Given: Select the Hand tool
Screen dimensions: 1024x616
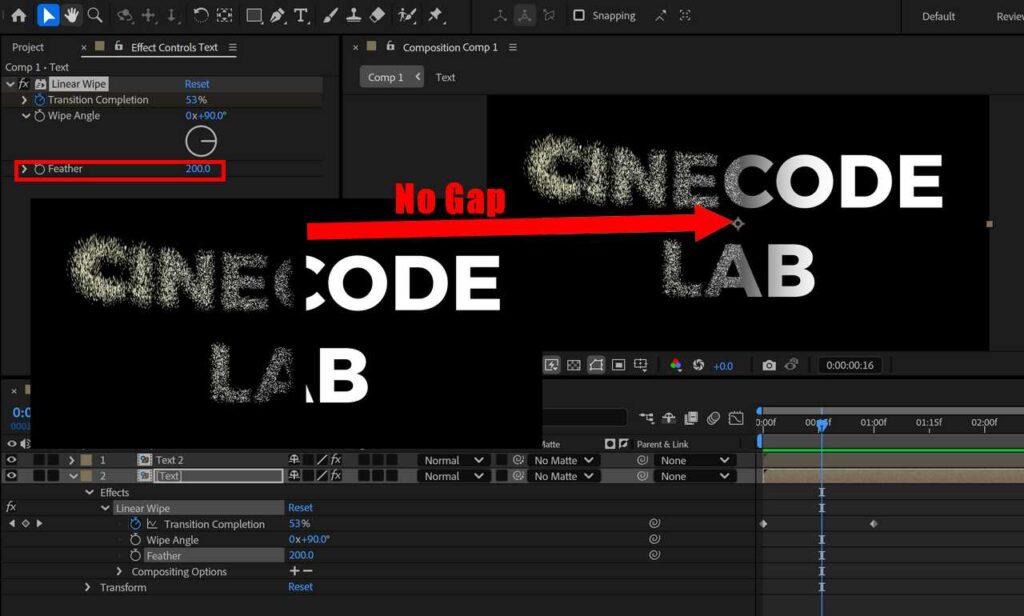Looking at the screenshot, I should 72,15.
